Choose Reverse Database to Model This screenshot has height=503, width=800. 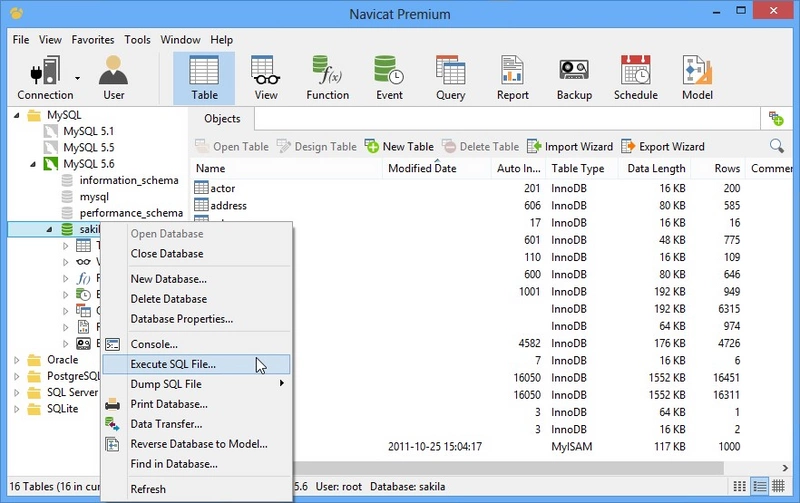(196, 444)
